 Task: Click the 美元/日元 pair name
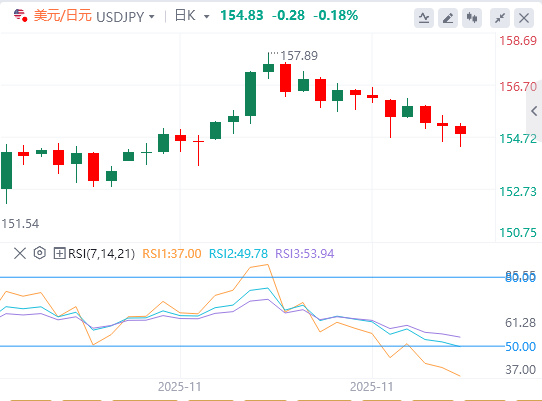63,16
